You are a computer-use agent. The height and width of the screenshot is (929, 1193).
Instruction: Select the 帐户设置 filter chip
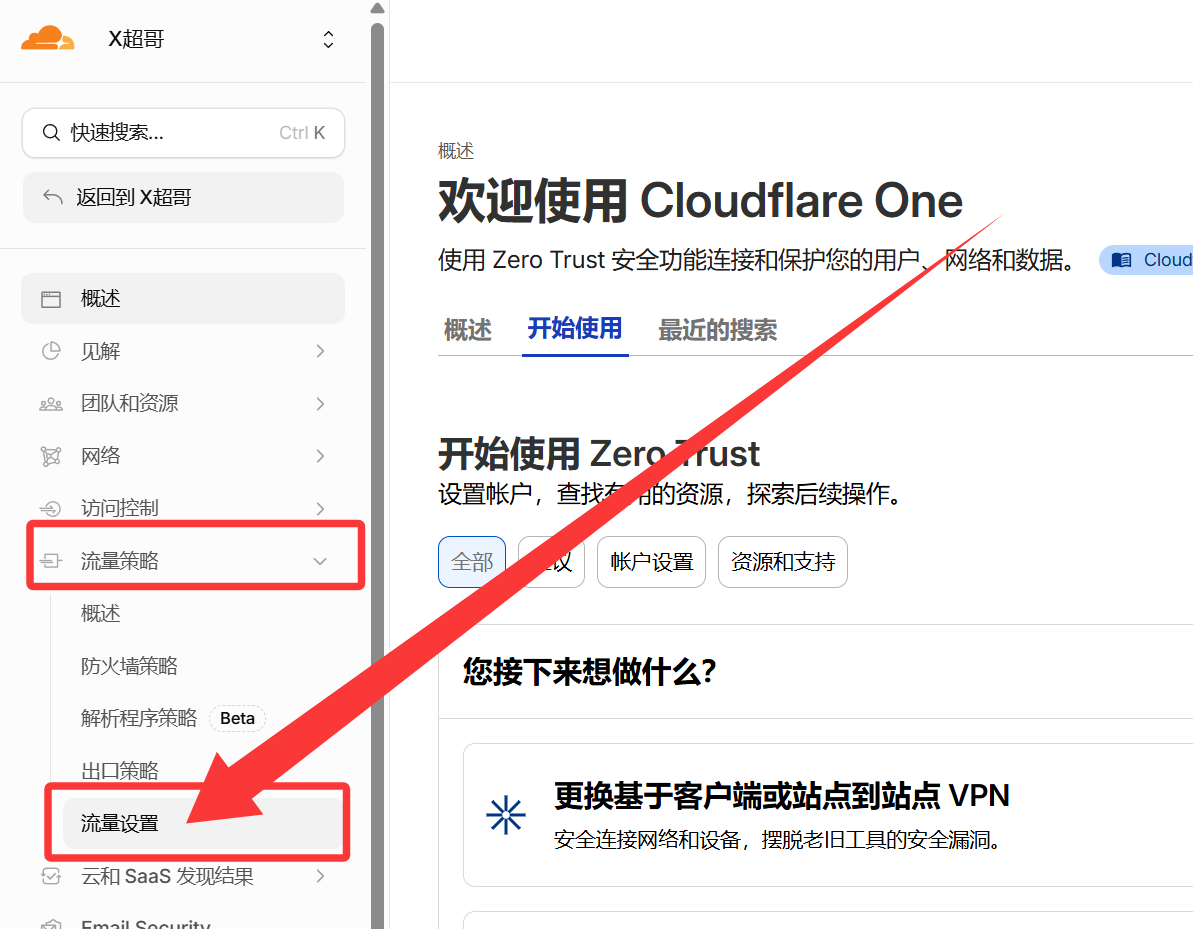pos(651,562)
